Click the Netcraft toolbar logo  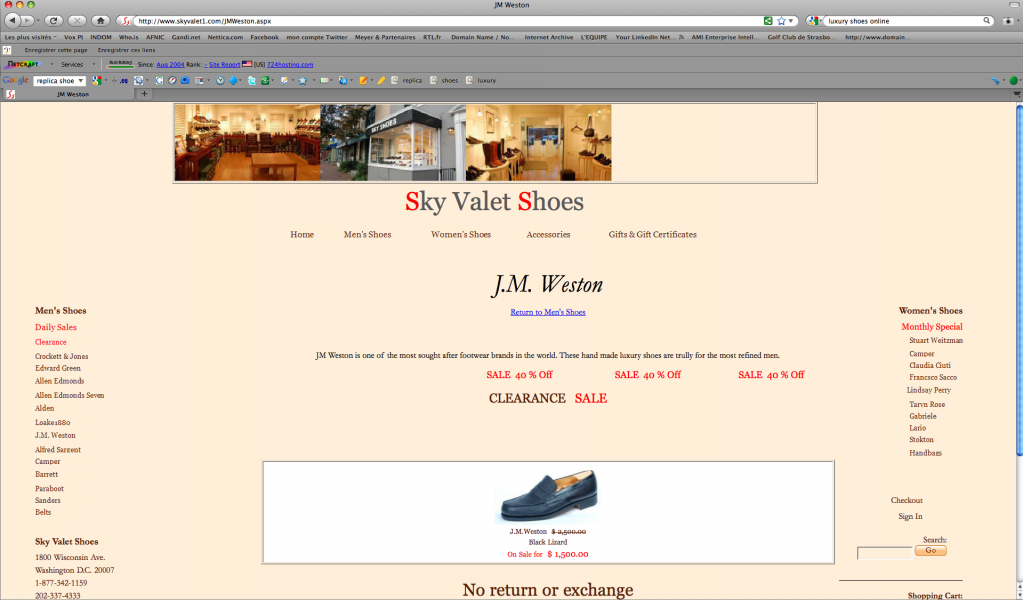click(22, 65)
